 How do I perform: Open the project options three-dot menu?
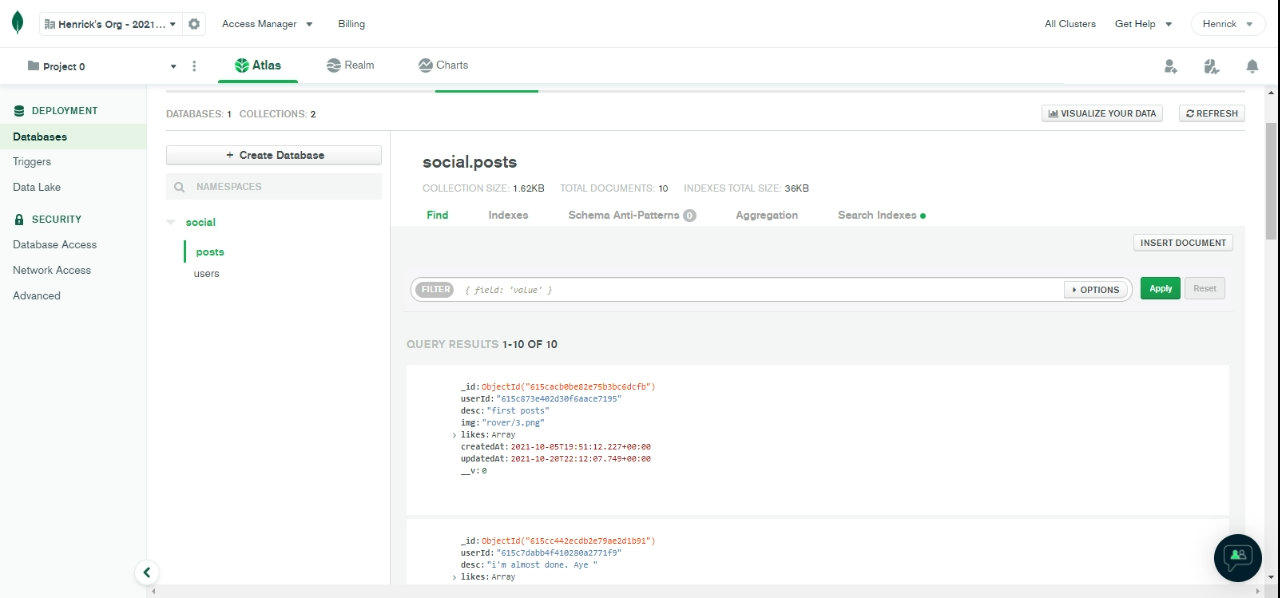tap(194, 66)
